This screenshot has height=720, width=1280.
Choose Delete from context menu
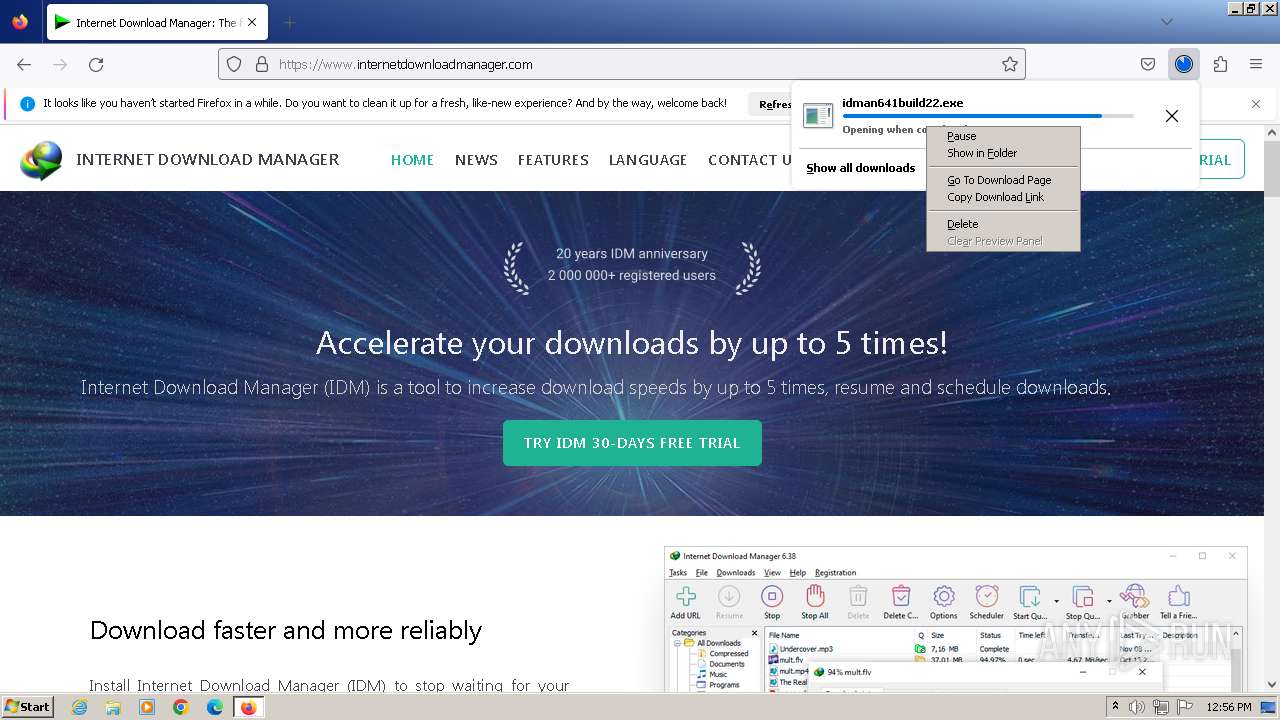click(1003, 224)
